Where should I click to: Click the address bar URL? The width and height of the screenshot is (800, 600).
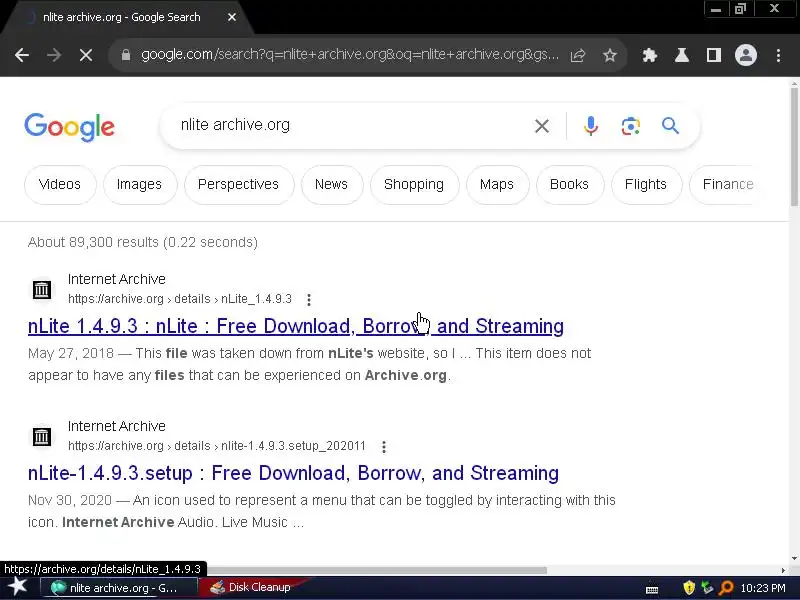pos(350,55)
